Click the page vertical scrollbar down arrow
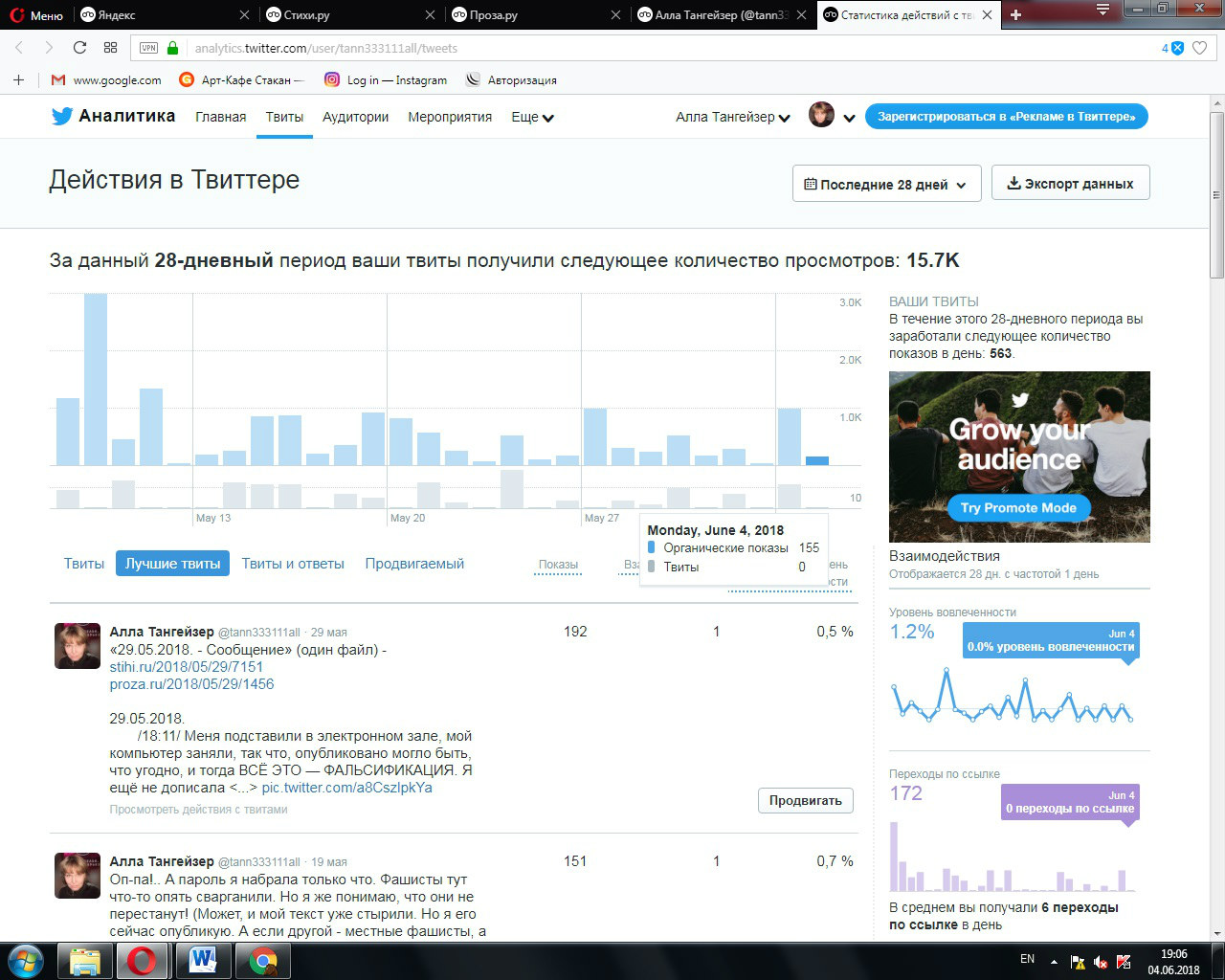This screenshot has height=980, width=1225. coord(1216,933)
